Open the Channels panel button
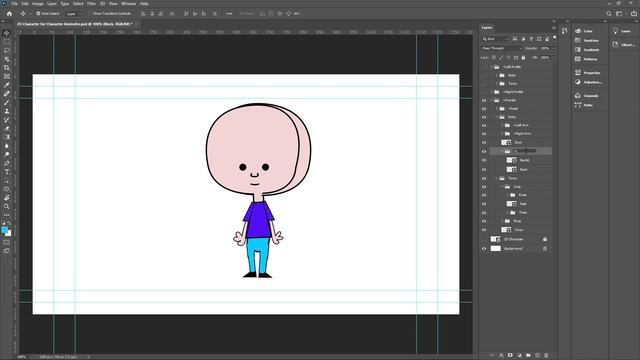 587,96
